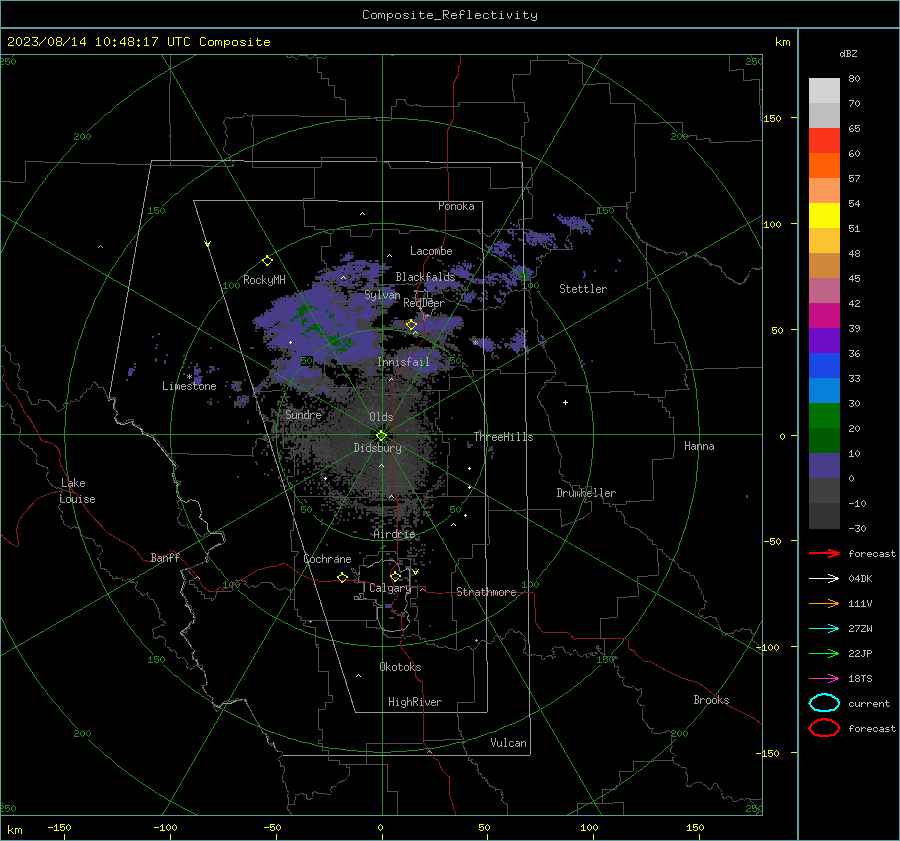The width and height of the screenshot is (900, 841).
Task: Click the yellow diamond marker near Cochrane
Action: (x=342, y=578)
